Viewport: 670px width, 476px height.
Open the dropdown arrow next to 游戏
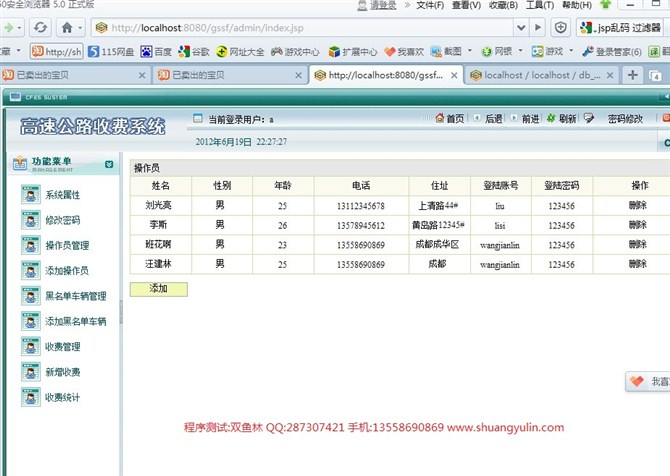[571, 51]
